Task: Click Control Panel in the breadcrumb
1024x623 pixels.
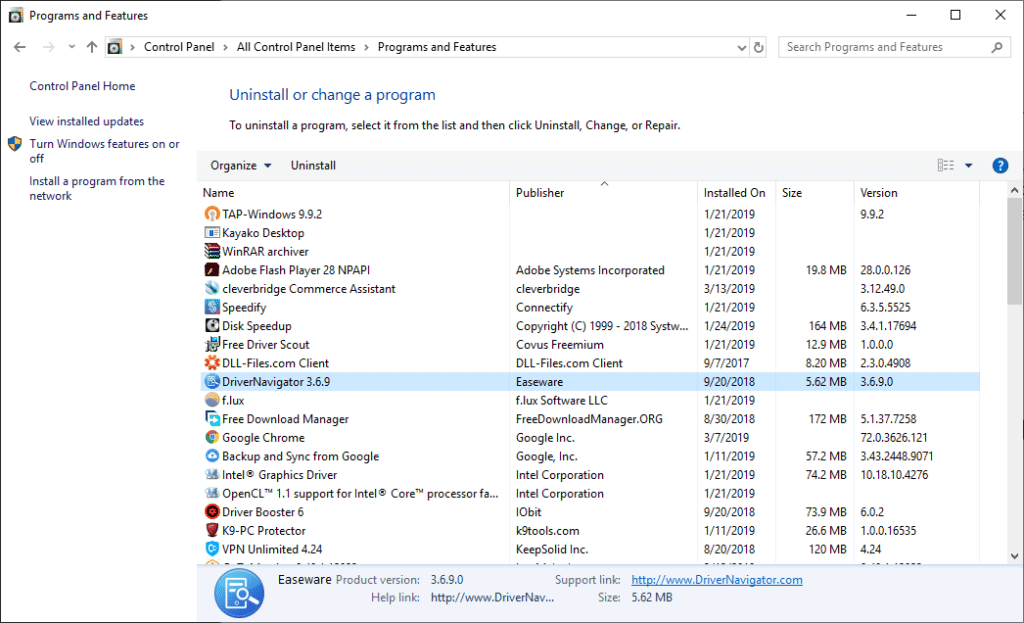Action: tap(179, 47)
